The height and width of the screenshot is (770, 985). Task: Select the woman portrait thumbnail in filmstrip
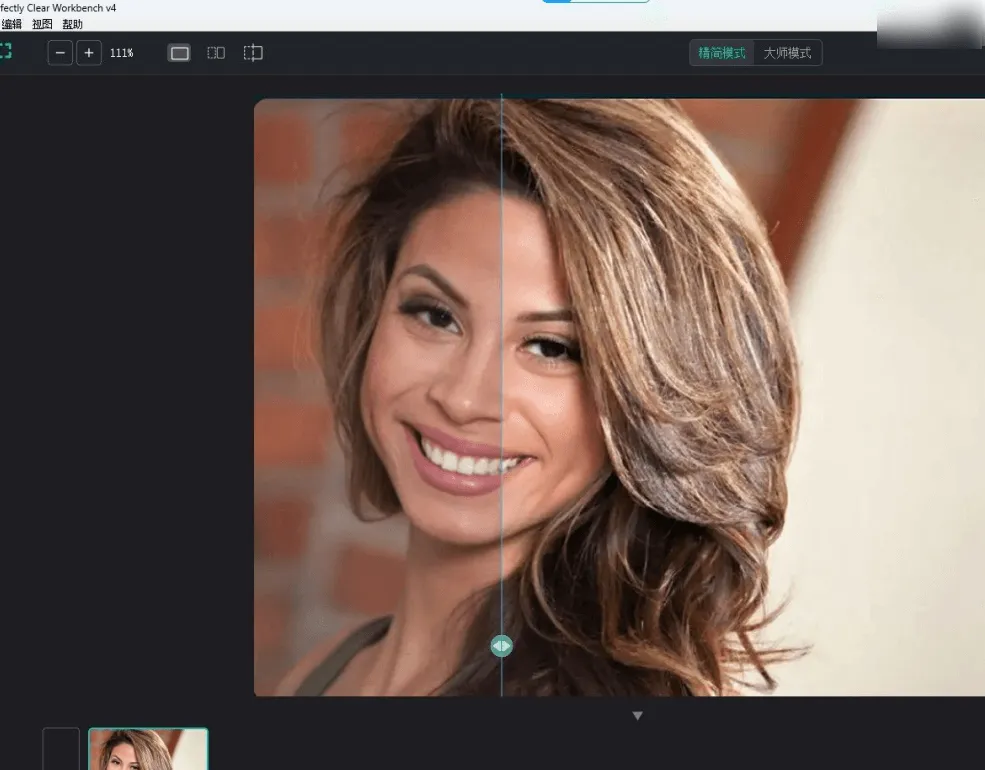(148, 749)
